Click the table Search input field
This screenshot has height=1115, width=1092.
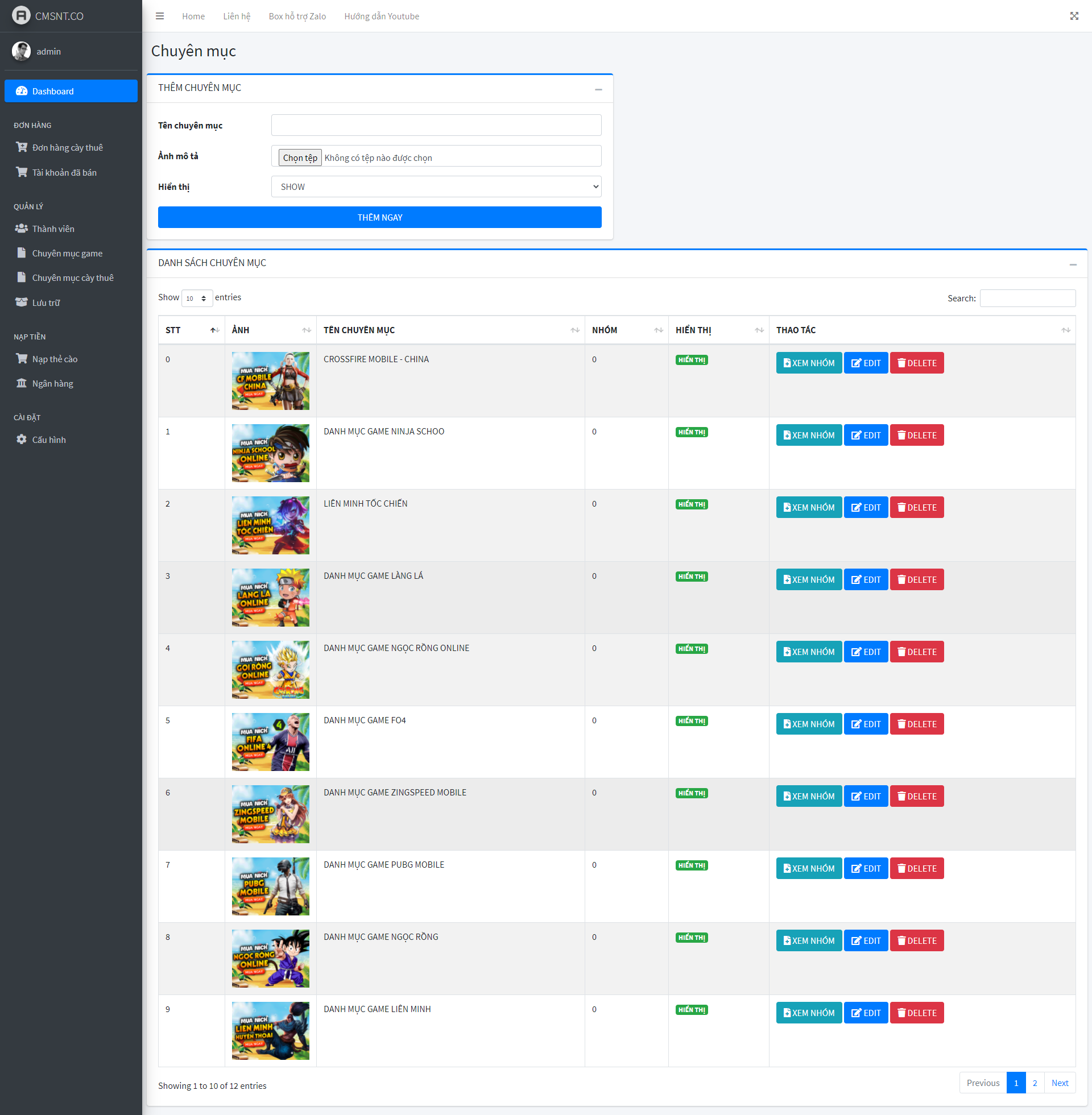tap(1027, 298)
